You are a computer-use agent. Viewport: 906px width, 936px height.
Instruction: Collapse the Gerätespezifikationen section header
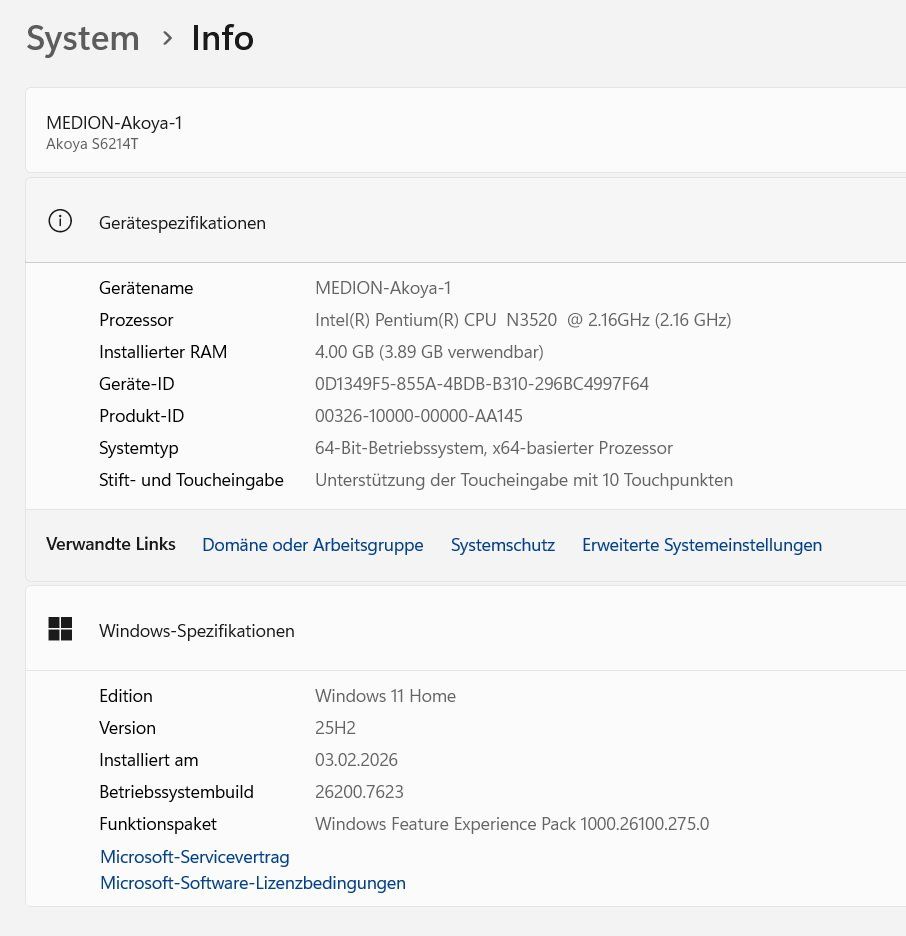click(x=466, y=221)
